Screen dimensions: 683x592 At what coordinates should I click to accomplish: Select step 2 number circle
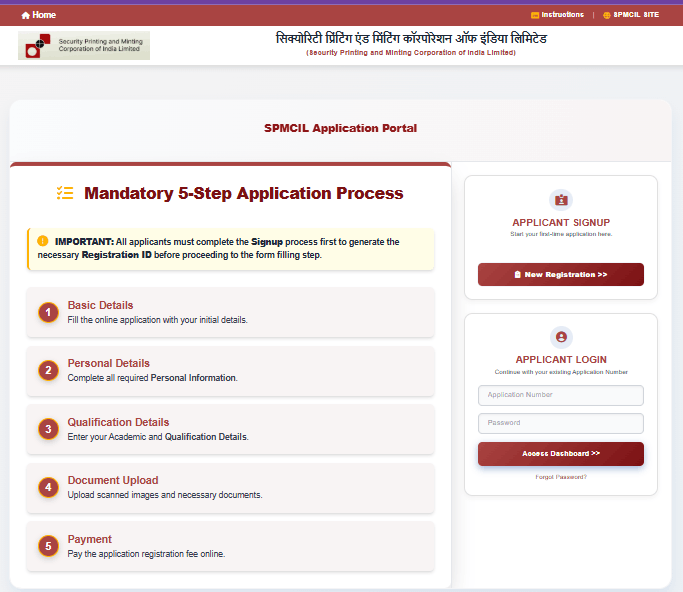[x=48, y=370]
